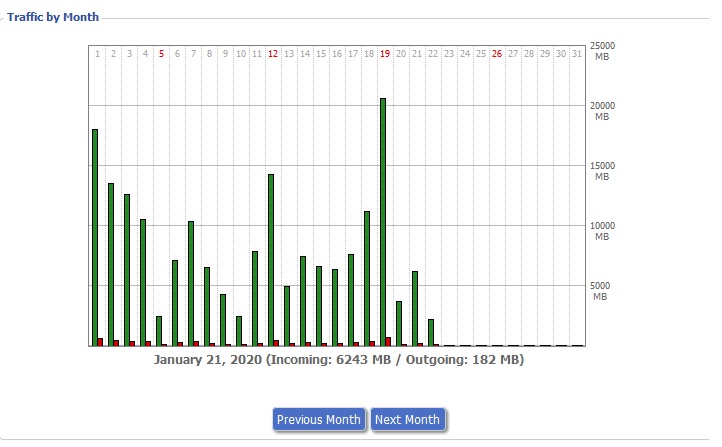Select the green incoming bar for day 12
The width and height of the screenshot is (722, 447).
[271, 260]
